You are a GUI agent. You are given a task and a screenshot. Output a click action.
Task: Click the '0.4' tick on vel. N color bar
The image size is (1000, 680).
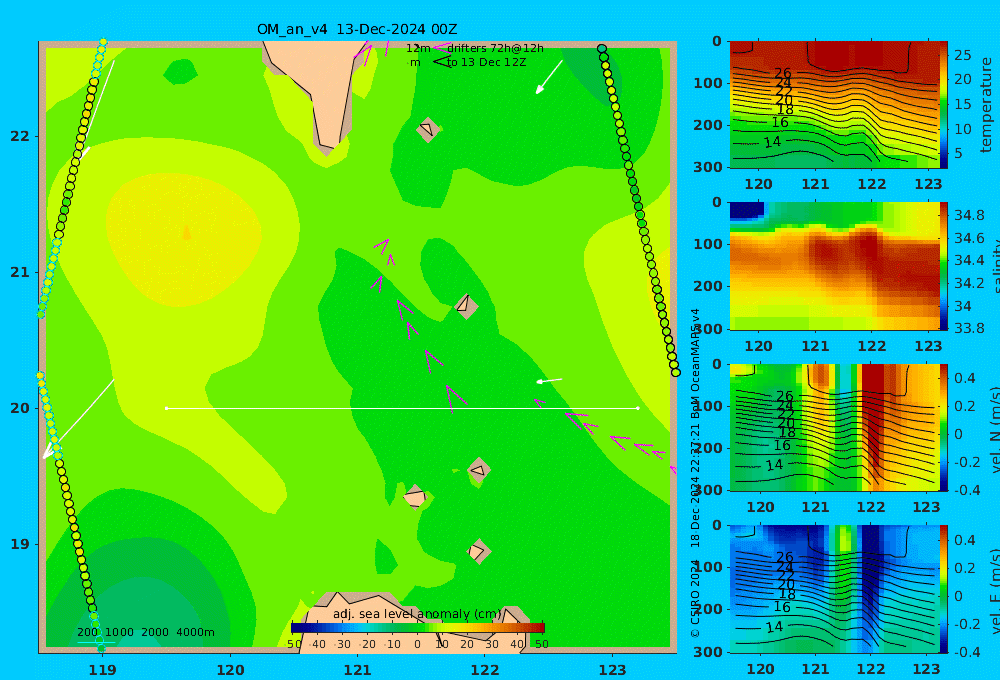click(x=965, y=378)
